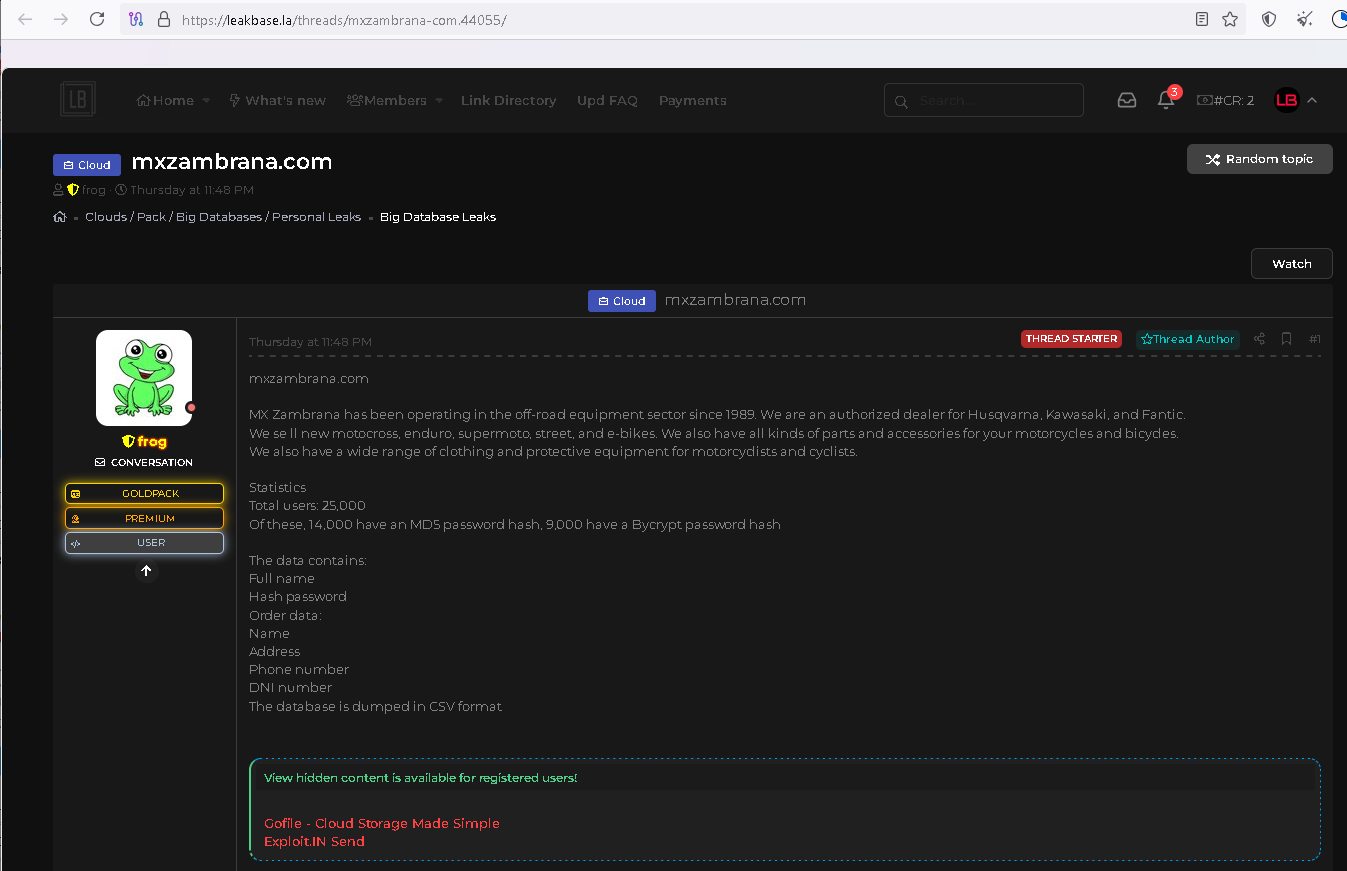Click the breadcrumb home icon
Screen dimensions: 1347x871
60,217
